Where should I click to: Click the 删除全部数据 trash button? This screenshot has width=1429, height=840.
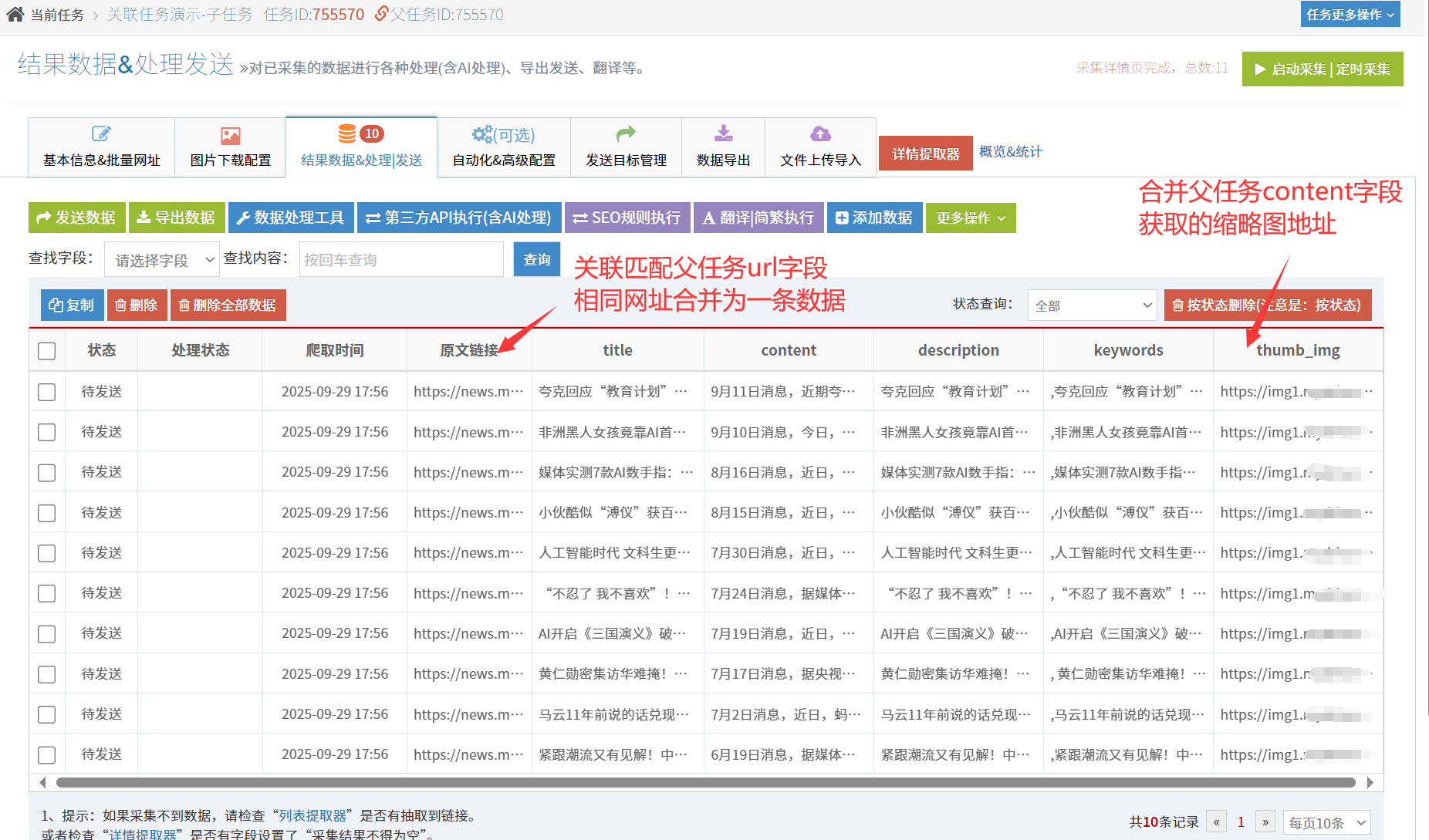(x=228, y=305)
